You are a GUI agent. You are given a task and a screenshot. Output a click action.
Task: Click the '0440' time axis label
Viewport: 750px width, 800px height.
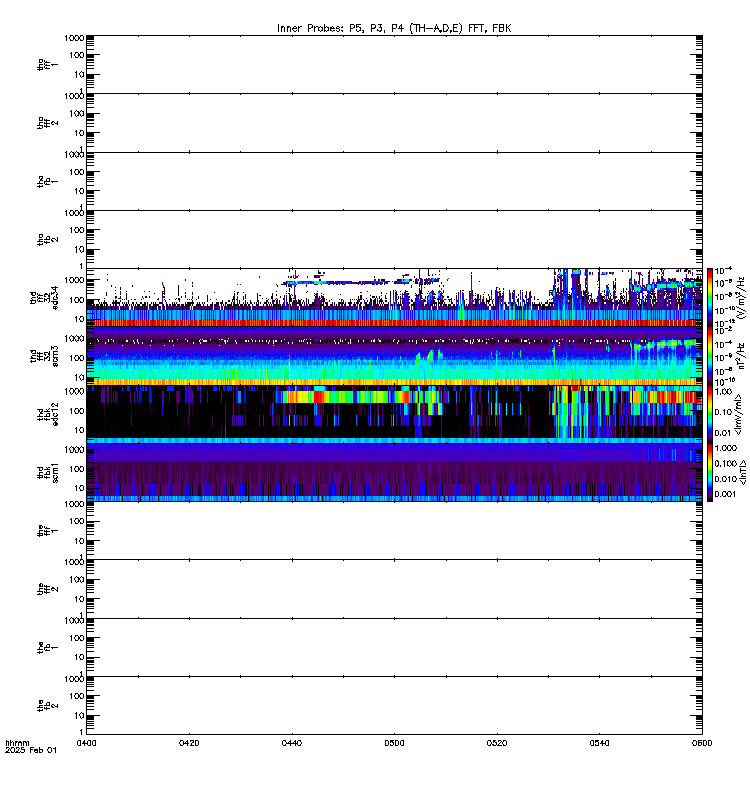(292, 743)
